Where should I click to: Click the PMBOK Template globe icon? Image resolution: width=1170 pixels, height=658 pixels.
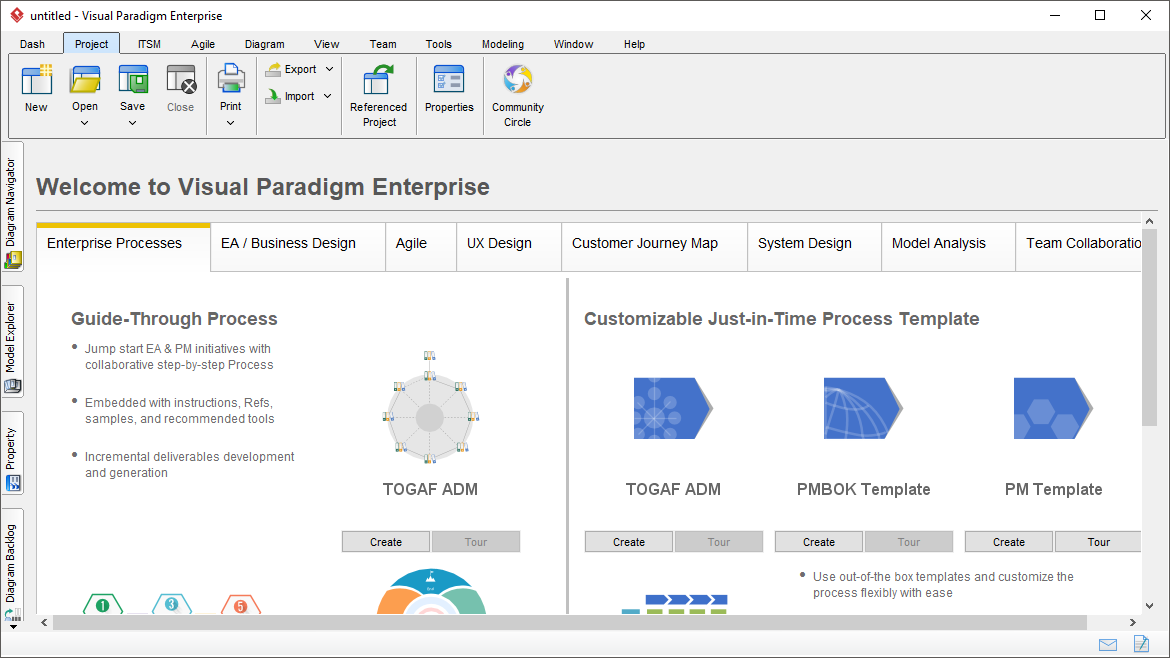[863, 408]
